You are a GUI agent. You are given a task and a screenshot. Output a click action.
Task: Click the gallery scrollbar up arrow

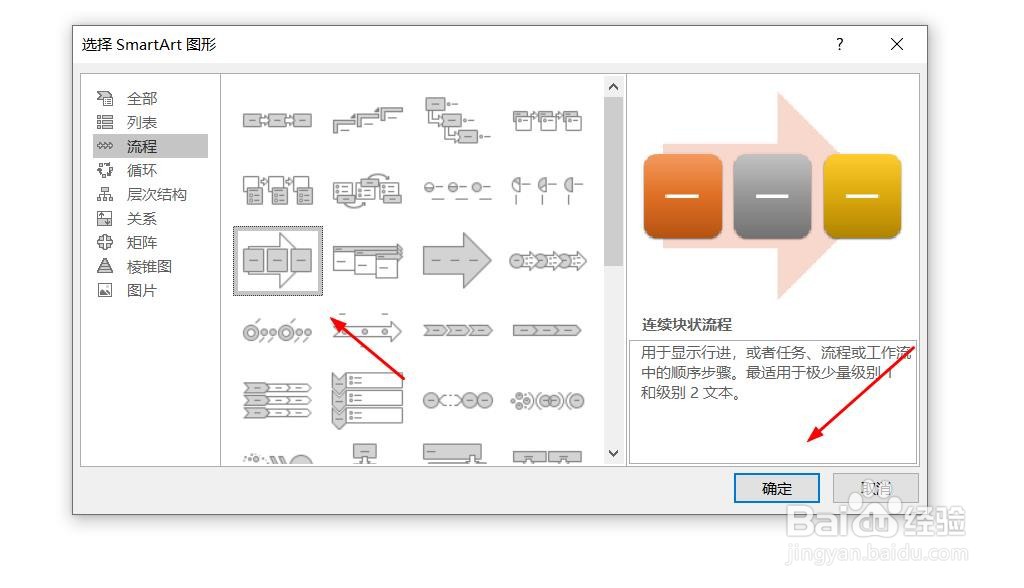[613, 85]
